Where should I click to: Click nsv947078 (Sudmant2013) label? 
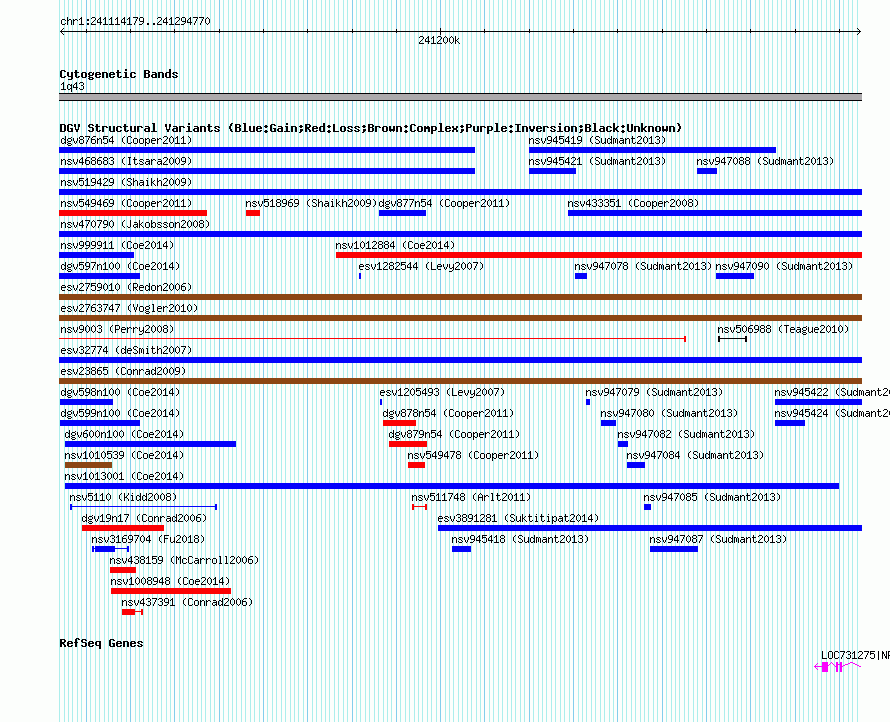(643, 266)
